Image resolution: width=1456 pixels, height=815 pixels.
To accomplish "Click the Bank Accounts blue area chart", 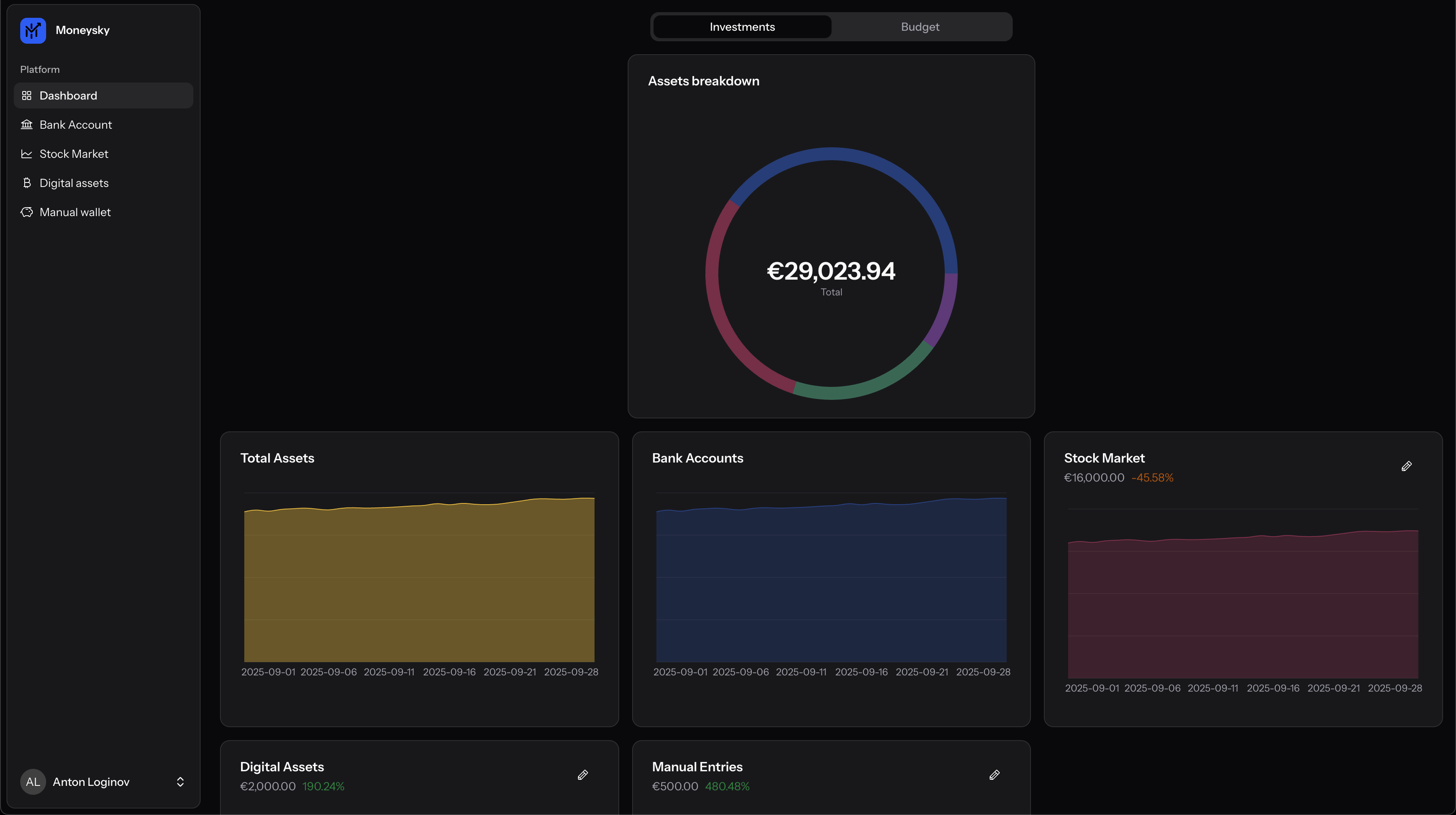I will pos(831,583).
